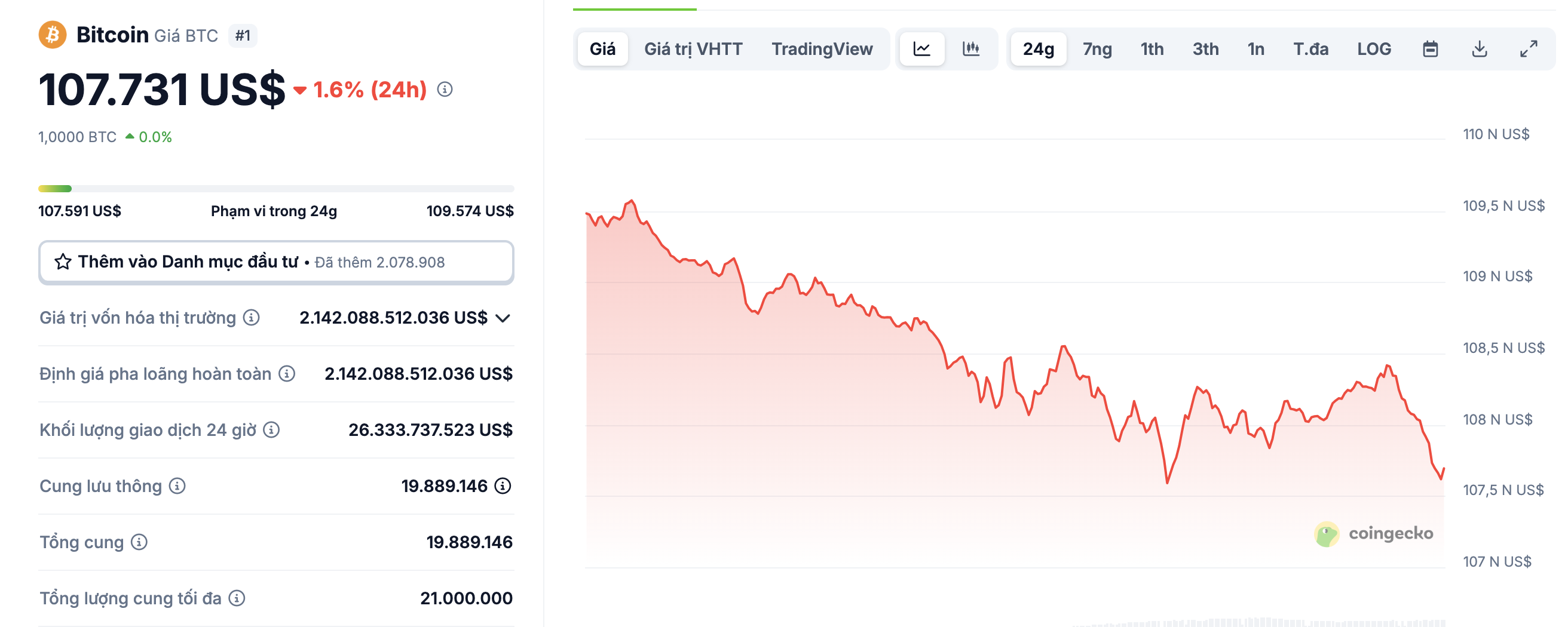Select the 7ng time range
The image size is (1568, 627).
tap(1097, 48)
